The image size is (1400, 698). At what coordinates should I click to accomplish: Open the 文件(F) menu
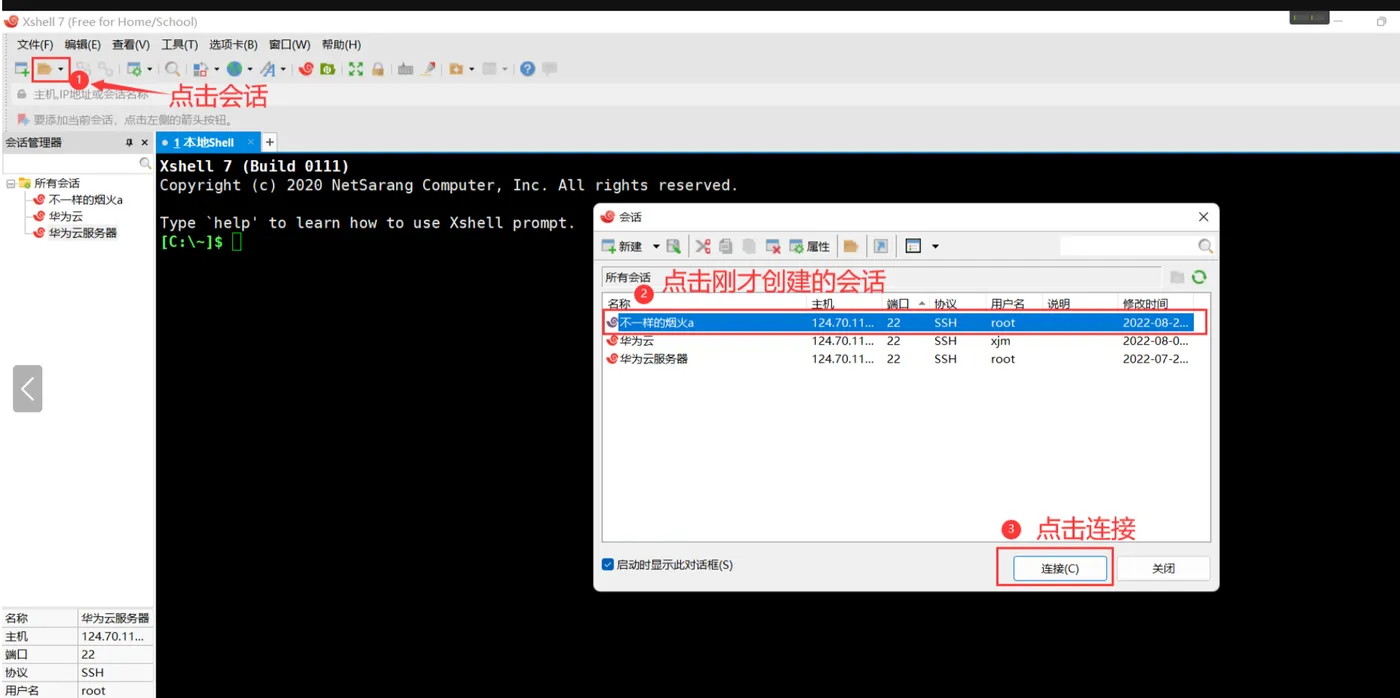(35, 45)
